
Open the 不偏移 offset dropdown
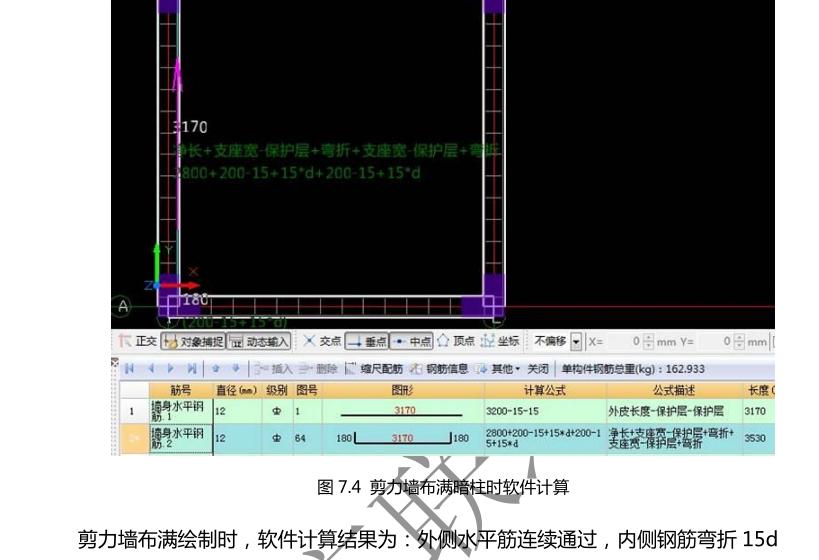point(576,342)
